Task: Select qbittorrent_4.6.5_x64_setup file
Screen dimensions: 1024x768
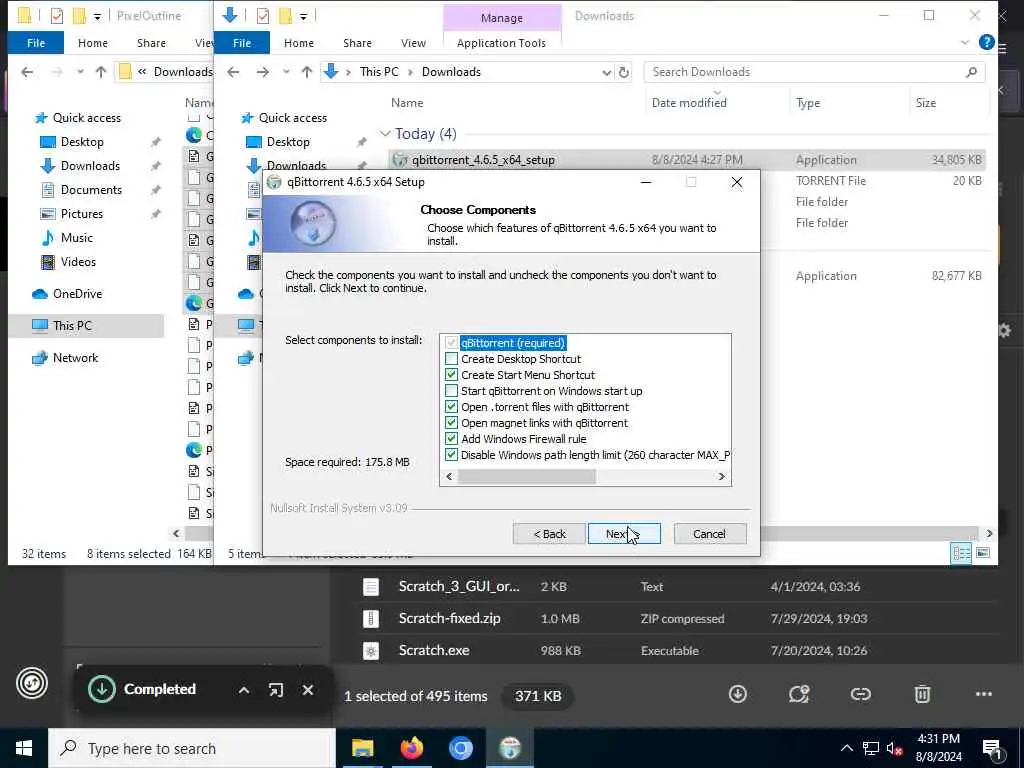Action: (x=483, y=159)
